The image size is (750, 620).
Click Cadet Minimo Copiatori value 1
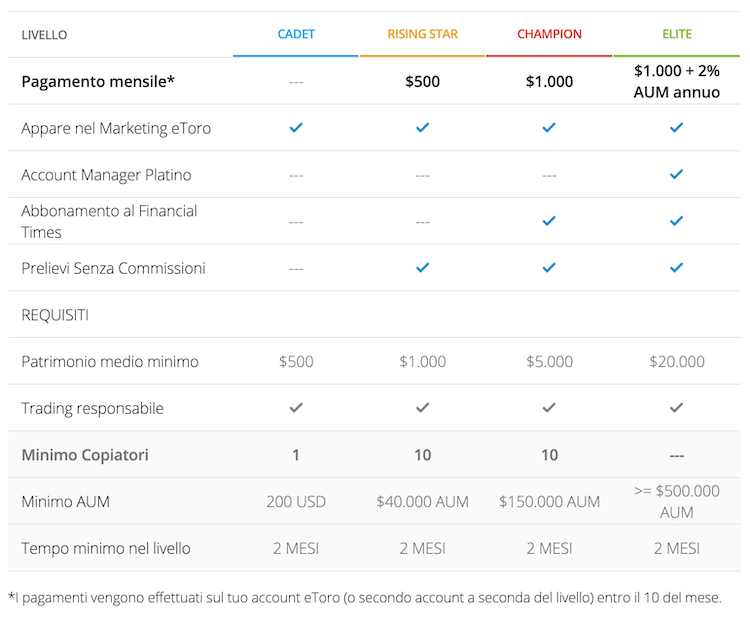(296, 455)
